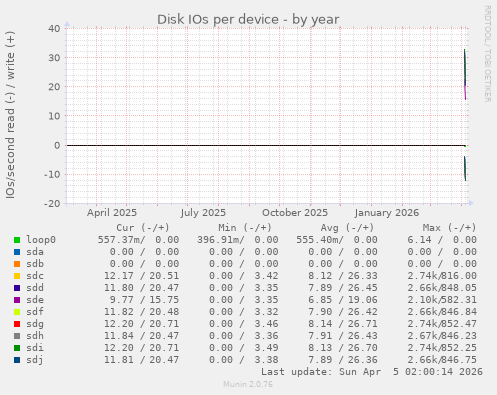Click the Avg (-/+) column header
The height and width of the screenshot is (395, 497).
click(x=347, y=228)
